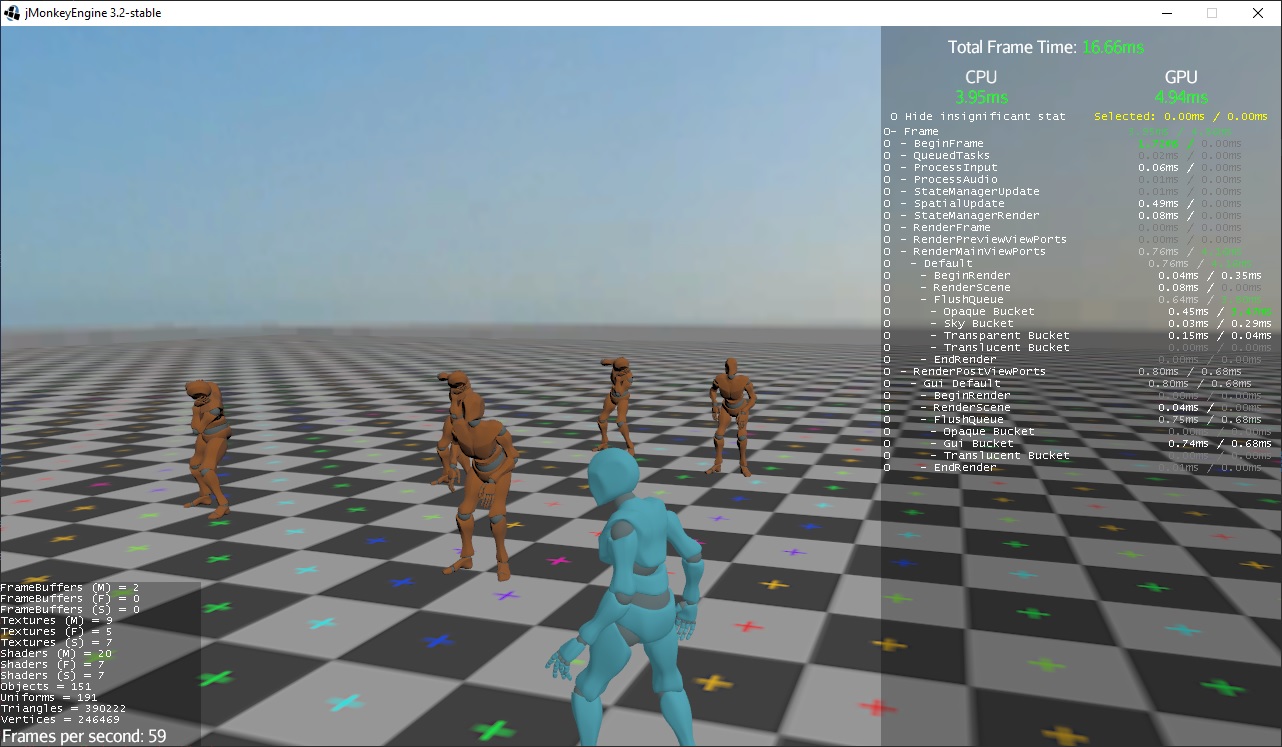Minimize the jMonkeyEngine window
The width and height of the screenshot is (1282, 747).
pyautogui.click(x=1167, y=13)
